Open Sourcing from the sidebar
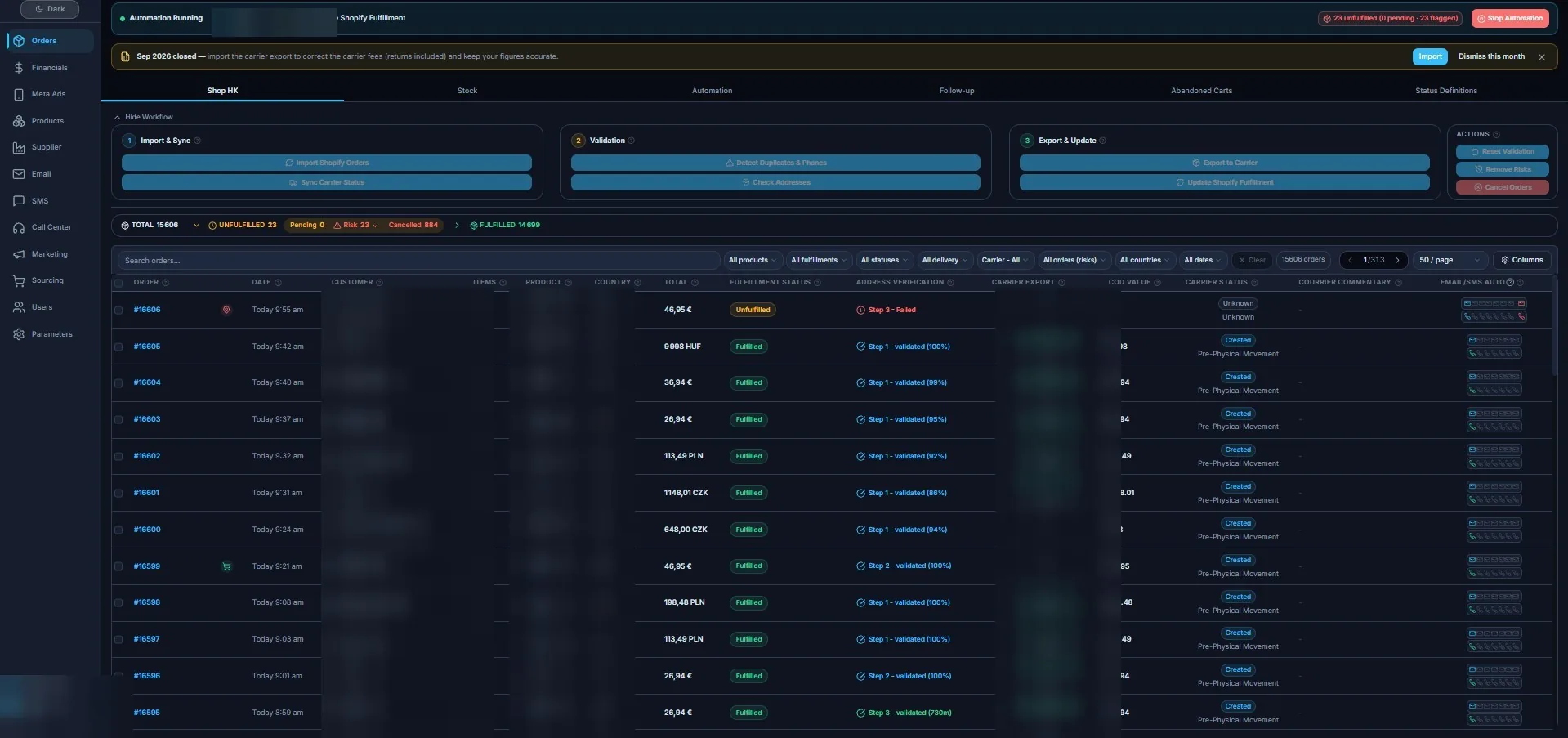1568x738 pixels. pos(49,280)
